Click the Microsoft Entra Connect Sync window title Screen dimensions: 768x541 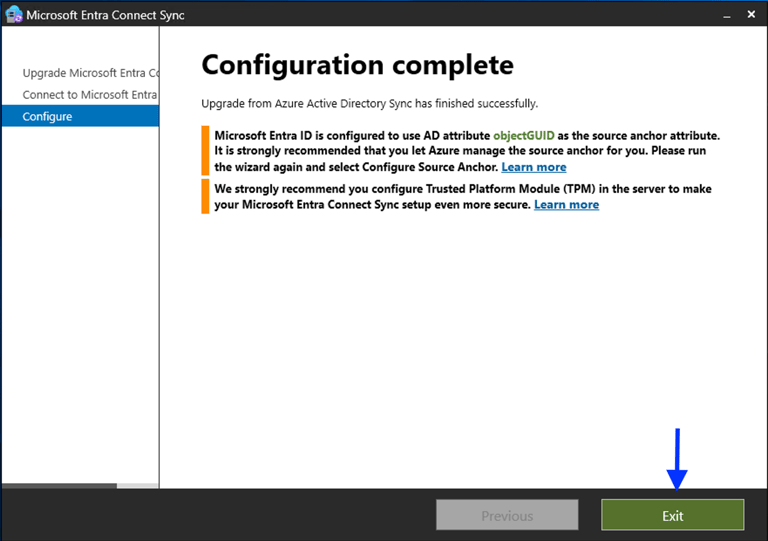click(105, 15)
